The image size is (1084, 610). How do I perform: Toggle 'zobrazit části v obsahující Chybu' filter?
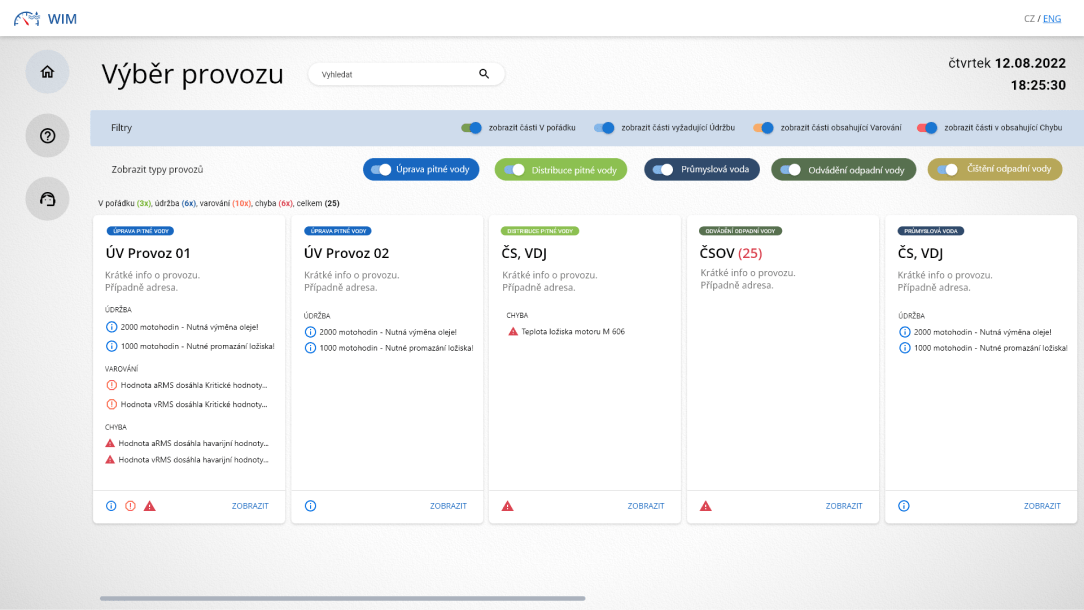click(x=927, y=128)
